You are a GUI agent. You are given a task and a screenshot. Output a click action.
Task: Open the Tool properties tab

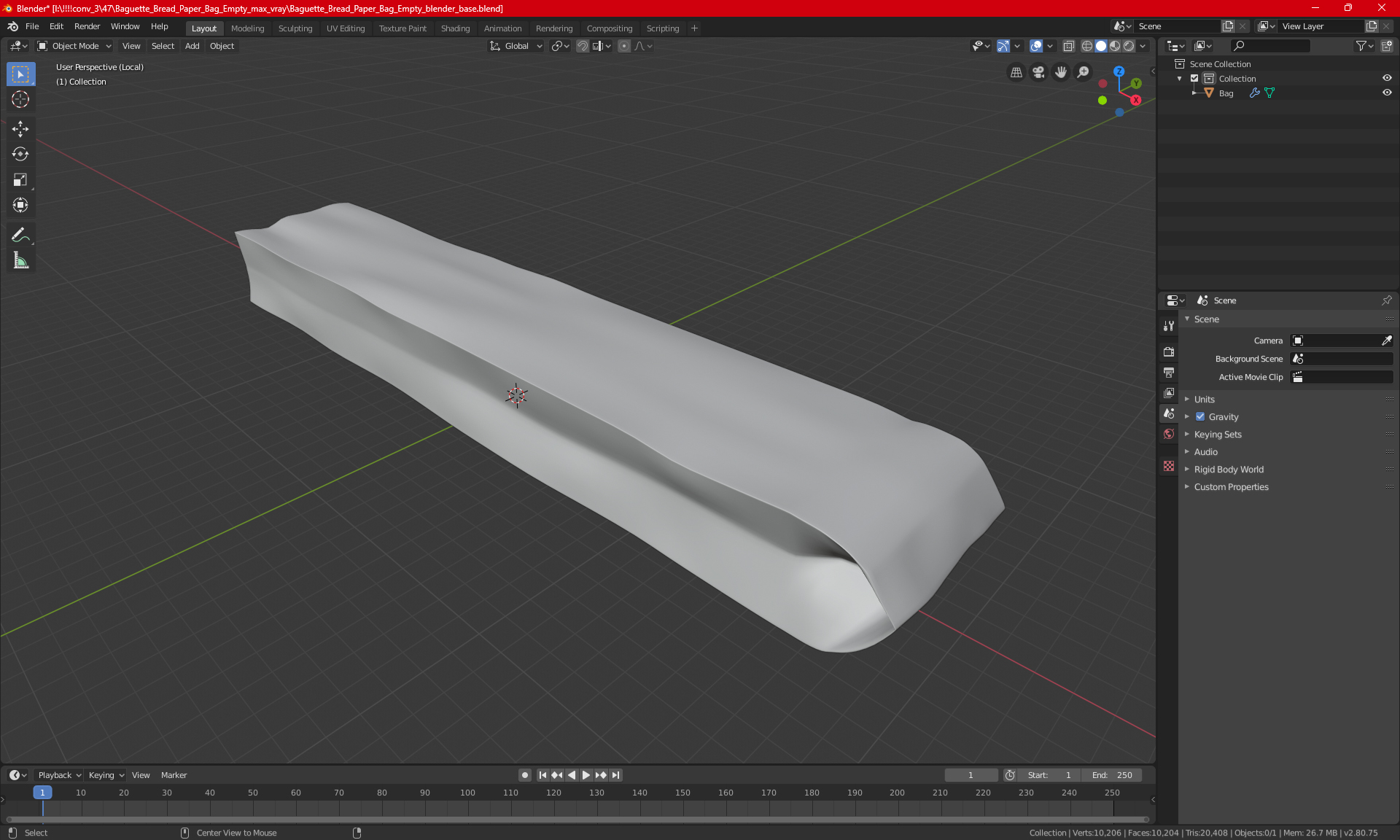coord(1169,326)
